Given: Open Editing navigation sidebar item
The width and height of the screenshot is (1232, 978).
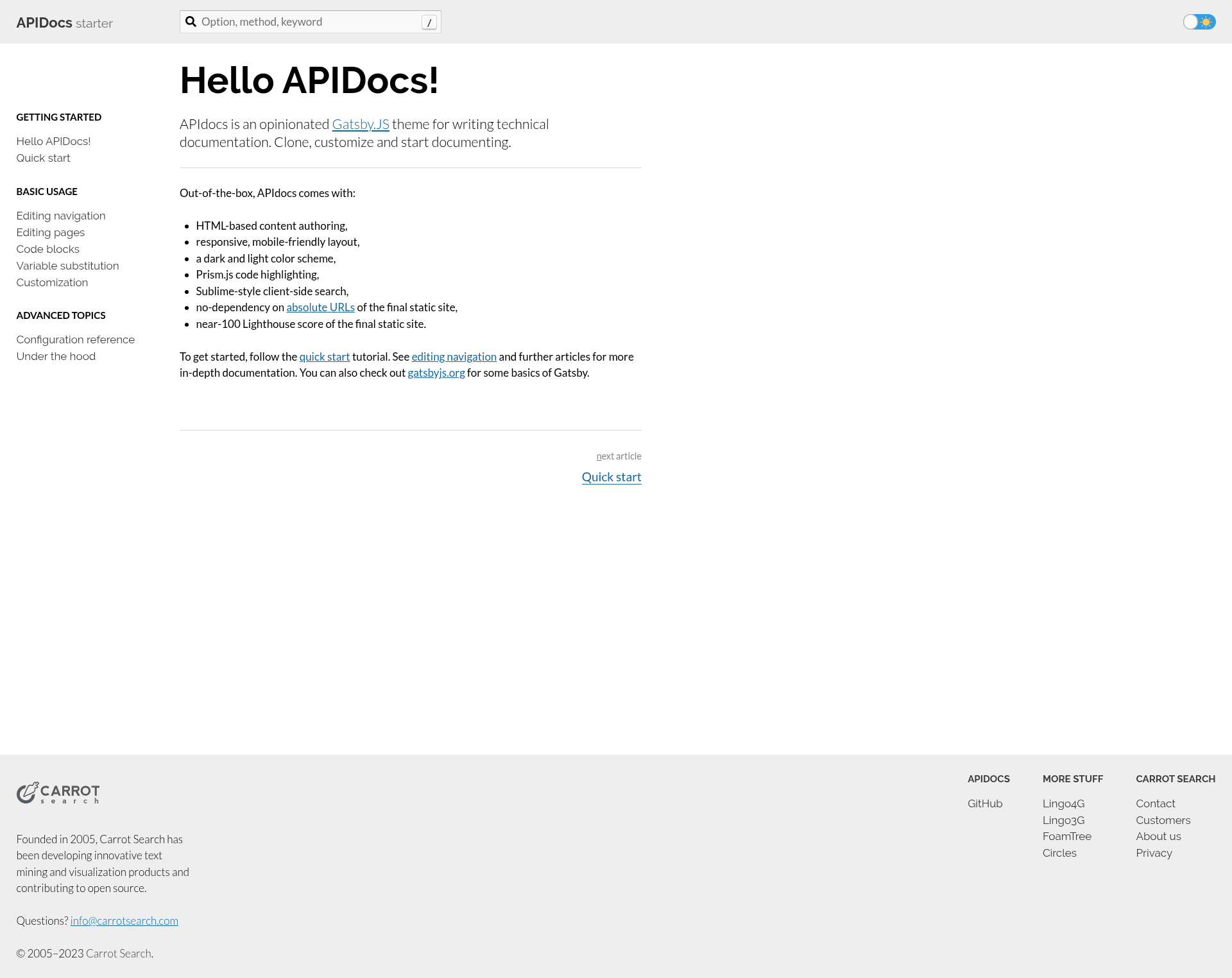Looking at the screenshot, I should point(61,216).
